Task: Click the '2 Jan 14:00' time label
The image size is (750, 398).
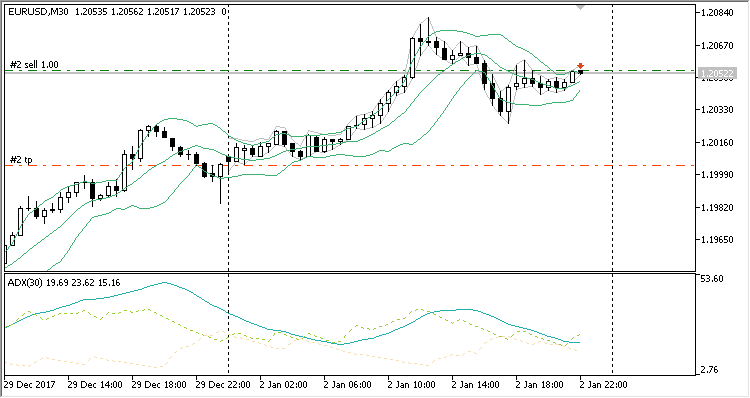Action: pyautogui.click(x=476, y=385)
